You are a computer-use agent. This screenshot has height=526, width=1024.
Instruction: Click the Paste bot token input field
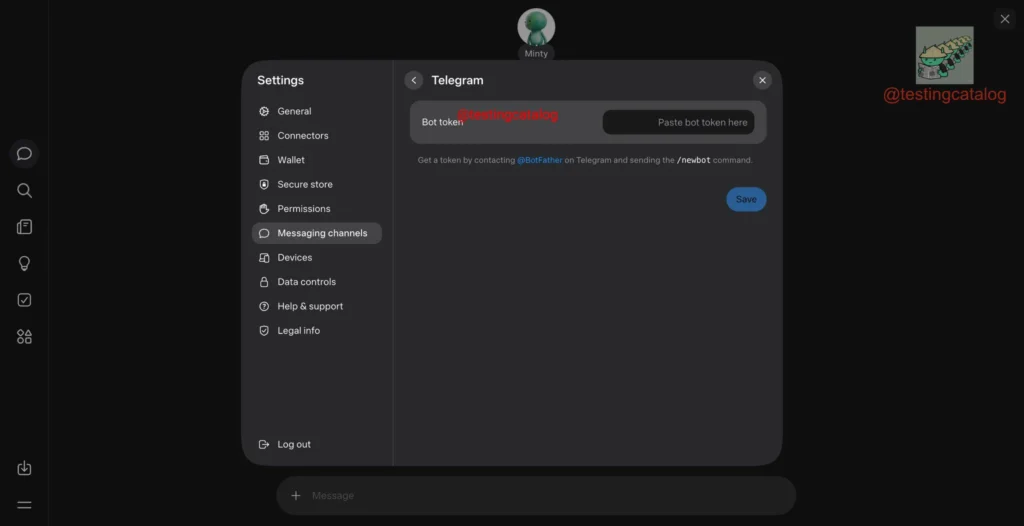[678, 122]
